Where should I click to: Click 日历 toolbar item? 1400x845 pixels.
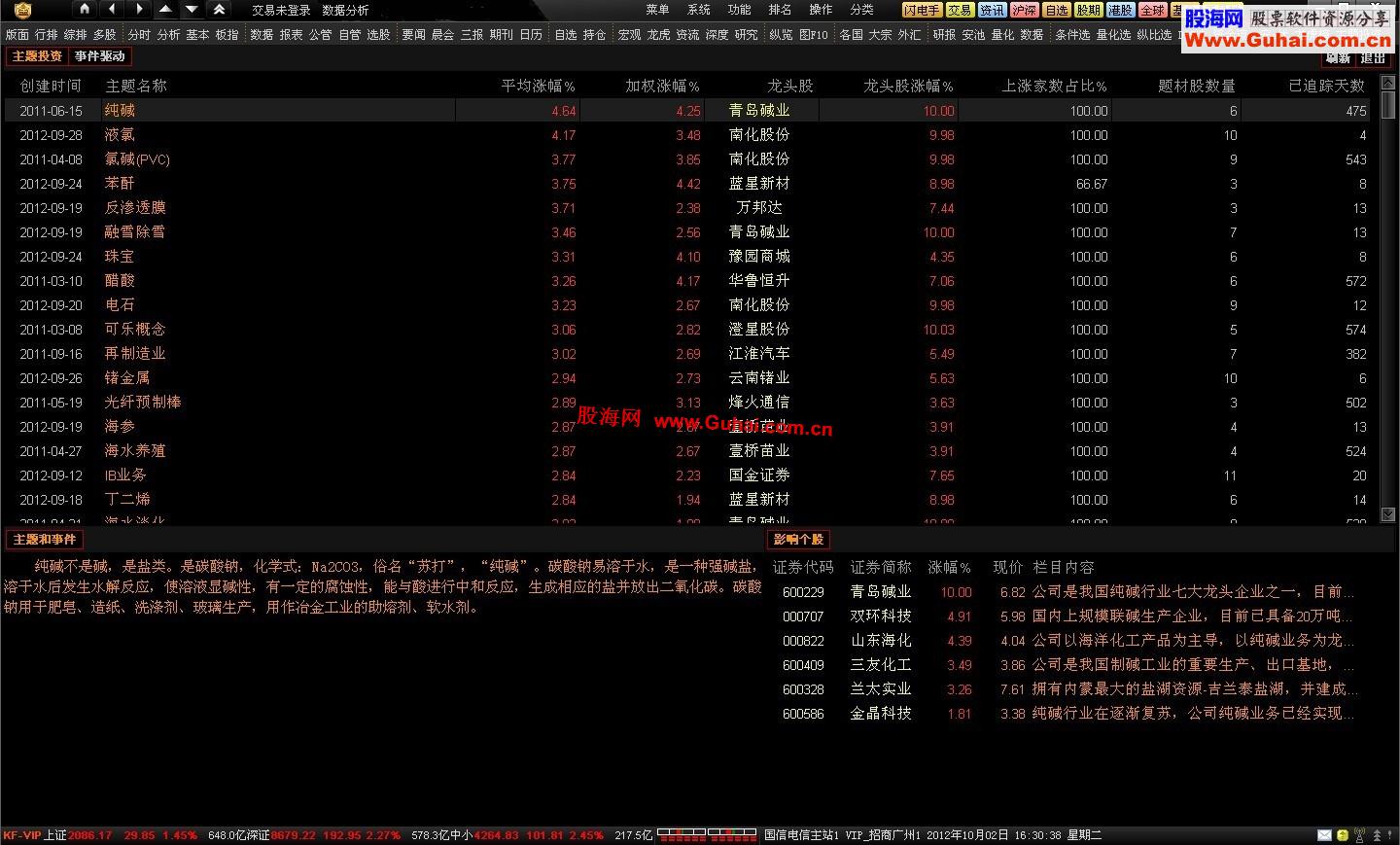coord(531,34)
